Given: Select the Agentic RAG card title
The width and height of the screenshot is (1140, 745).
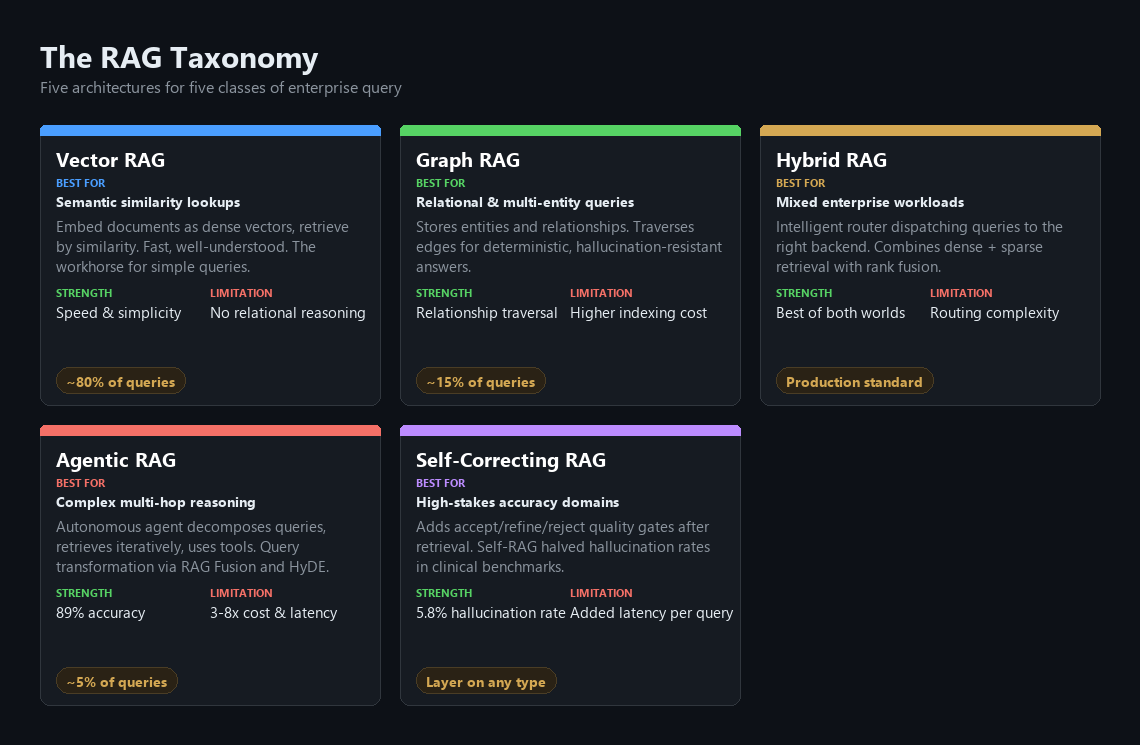Looking at the screenshot, I should pos(116,460).
